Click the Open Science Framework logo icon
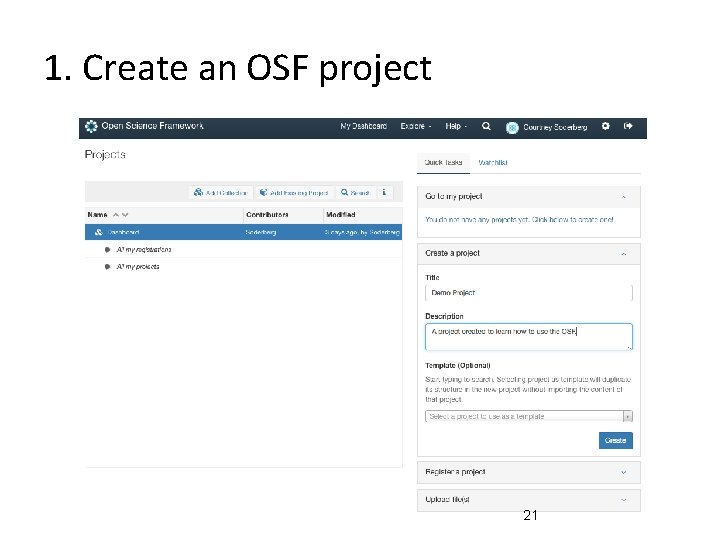This screenshot has width=720, height=540. point(91,127)
